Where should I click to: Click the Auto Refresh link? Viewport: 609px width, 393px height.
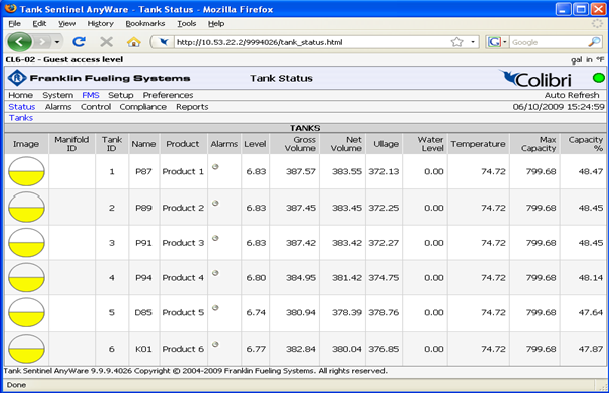click(x=572, y=95)
